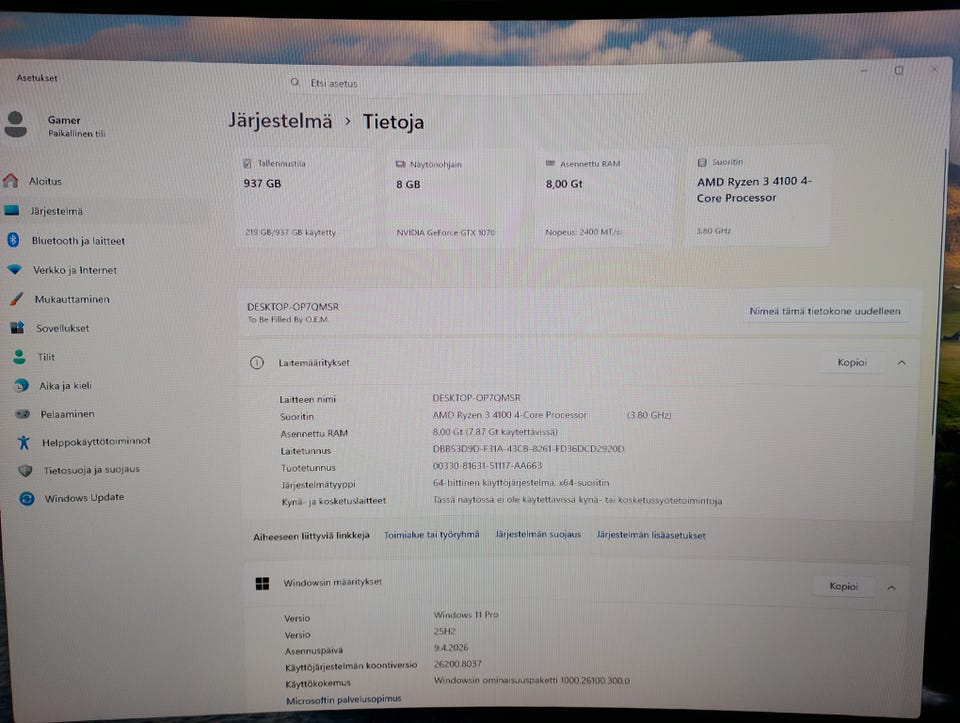The height and width of the screenshot is (723, 960).
Task: Open Microsoftin palvelusopimus link
Action: [x=343, y=699]
